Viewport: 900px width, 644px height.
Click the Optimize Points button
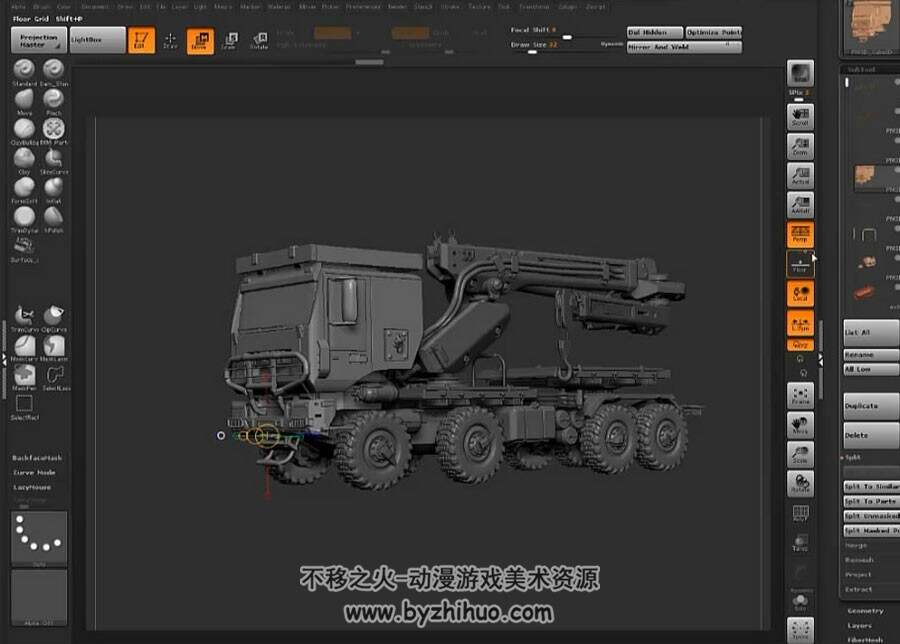click(x=713, y=33)
